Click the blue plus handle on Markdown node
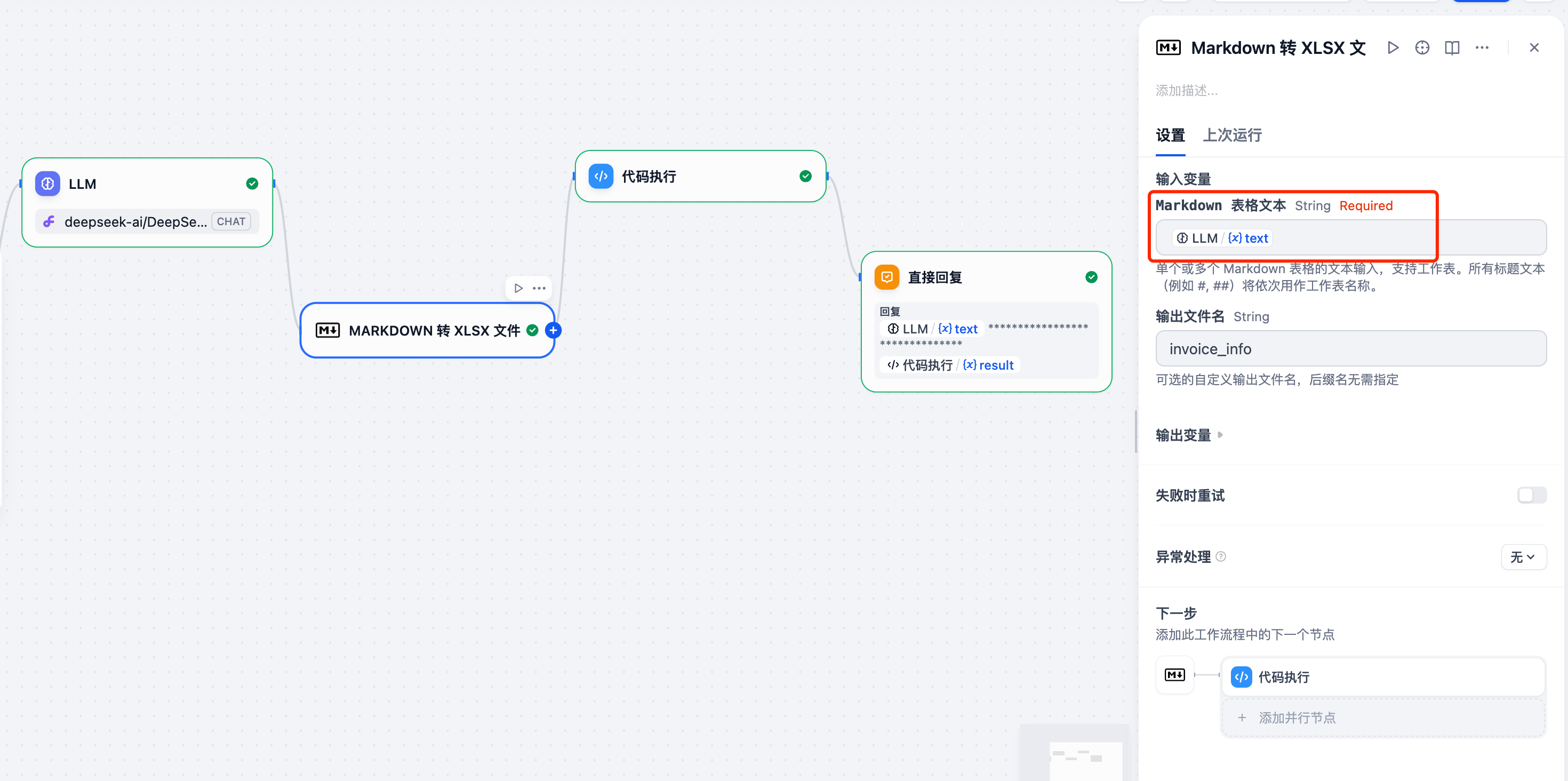The height and width of the screenshot is (781, 1568). point(553,331)
